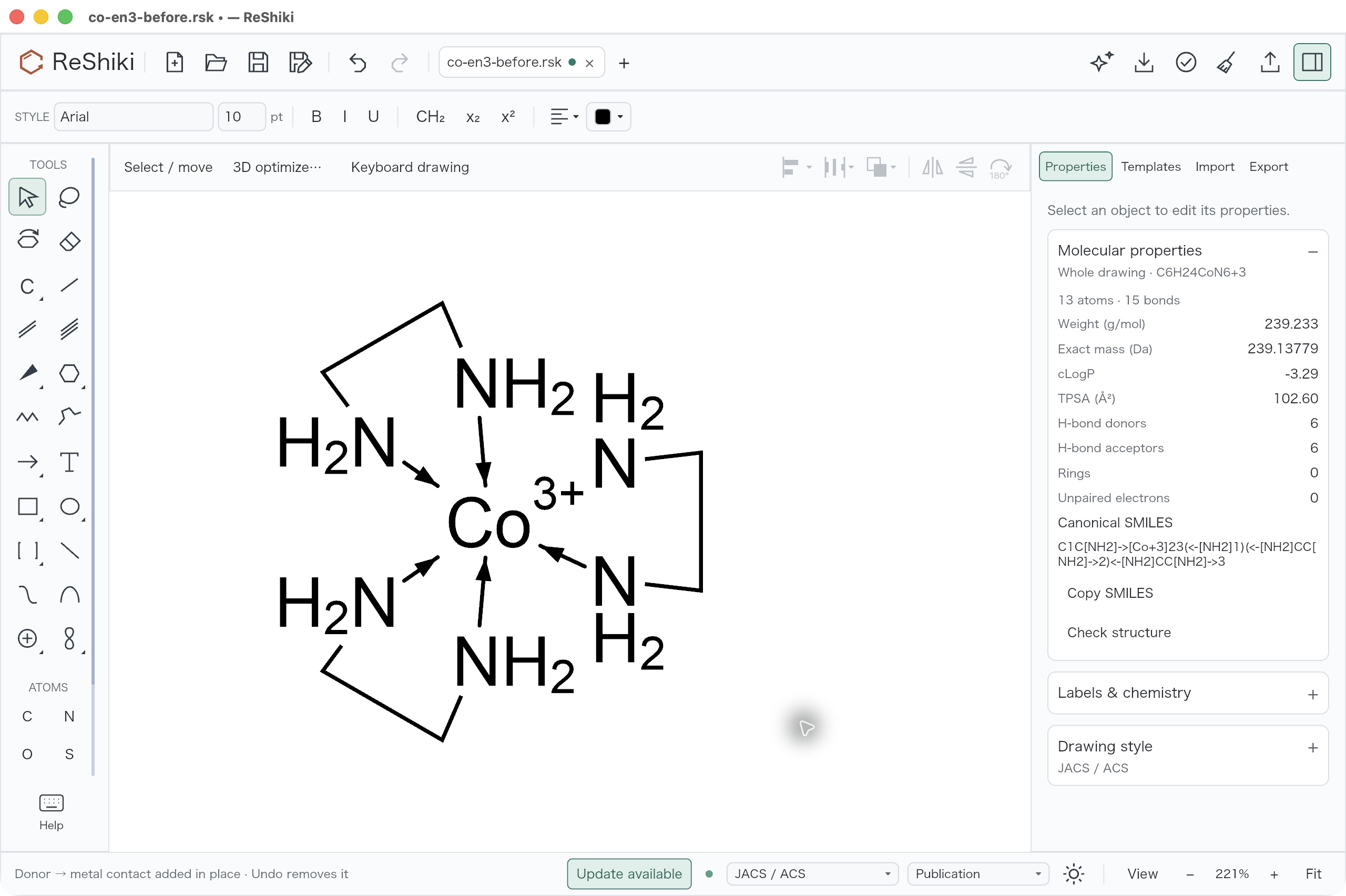Open the black text color swatch
The height and width of the screenshot is (896, 1346).
coord(608,117)
